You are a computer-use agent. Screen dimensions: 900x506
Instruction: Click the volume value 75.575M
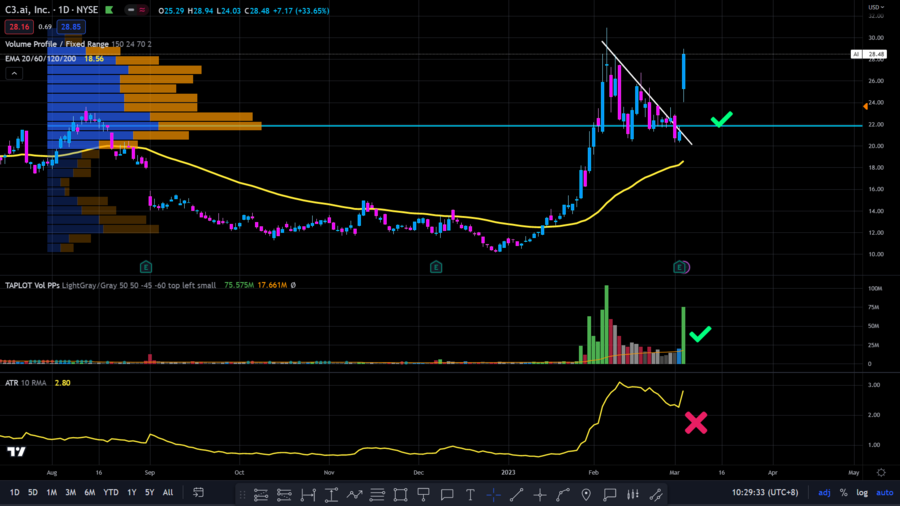pos(239,285)
